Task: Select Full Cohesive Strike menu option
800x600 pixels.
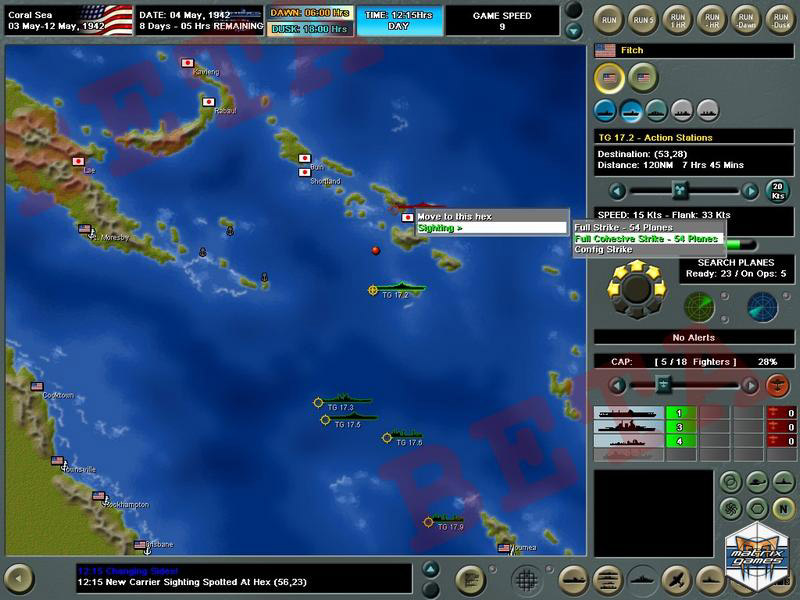Action: pyautogui.click(x=646, y=239)
